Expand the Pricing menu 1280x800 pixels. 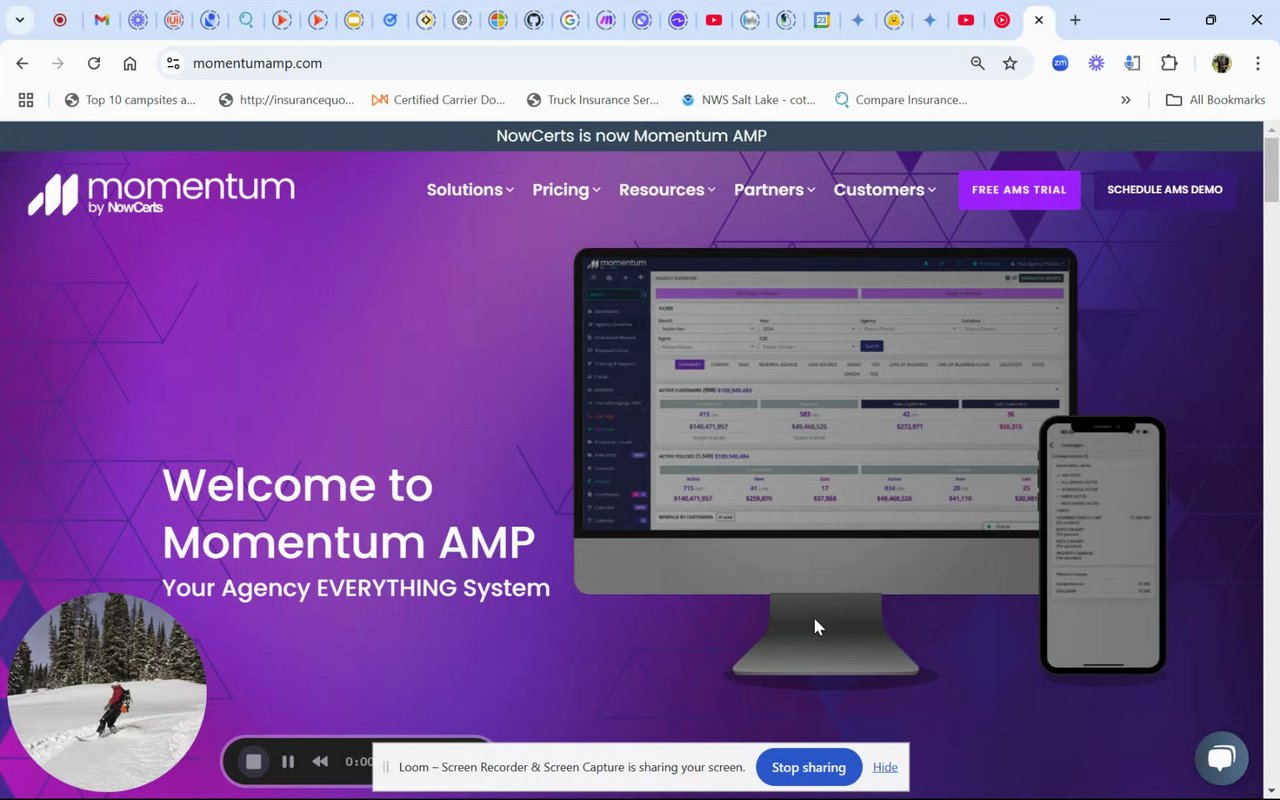(x=566, y=189)
